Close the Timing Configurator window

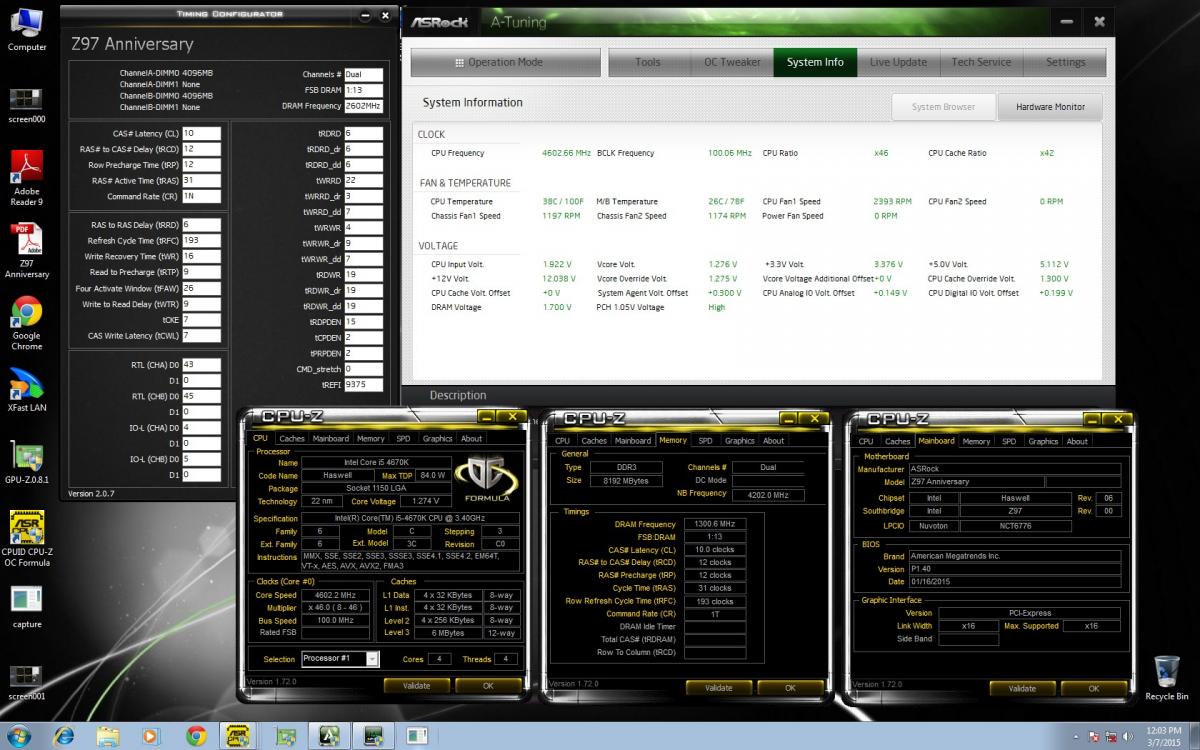coord(386,13)
